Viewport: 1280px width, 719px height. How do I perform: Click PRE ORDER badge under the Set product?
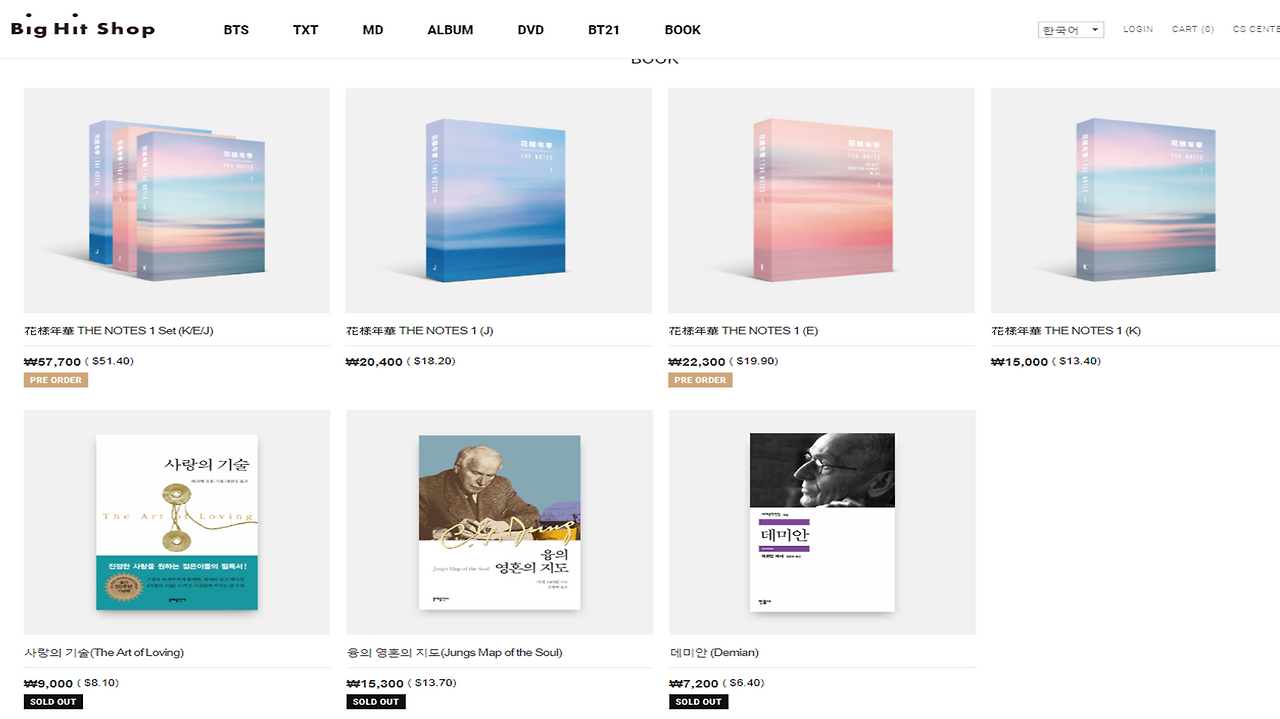coord(56,380)
